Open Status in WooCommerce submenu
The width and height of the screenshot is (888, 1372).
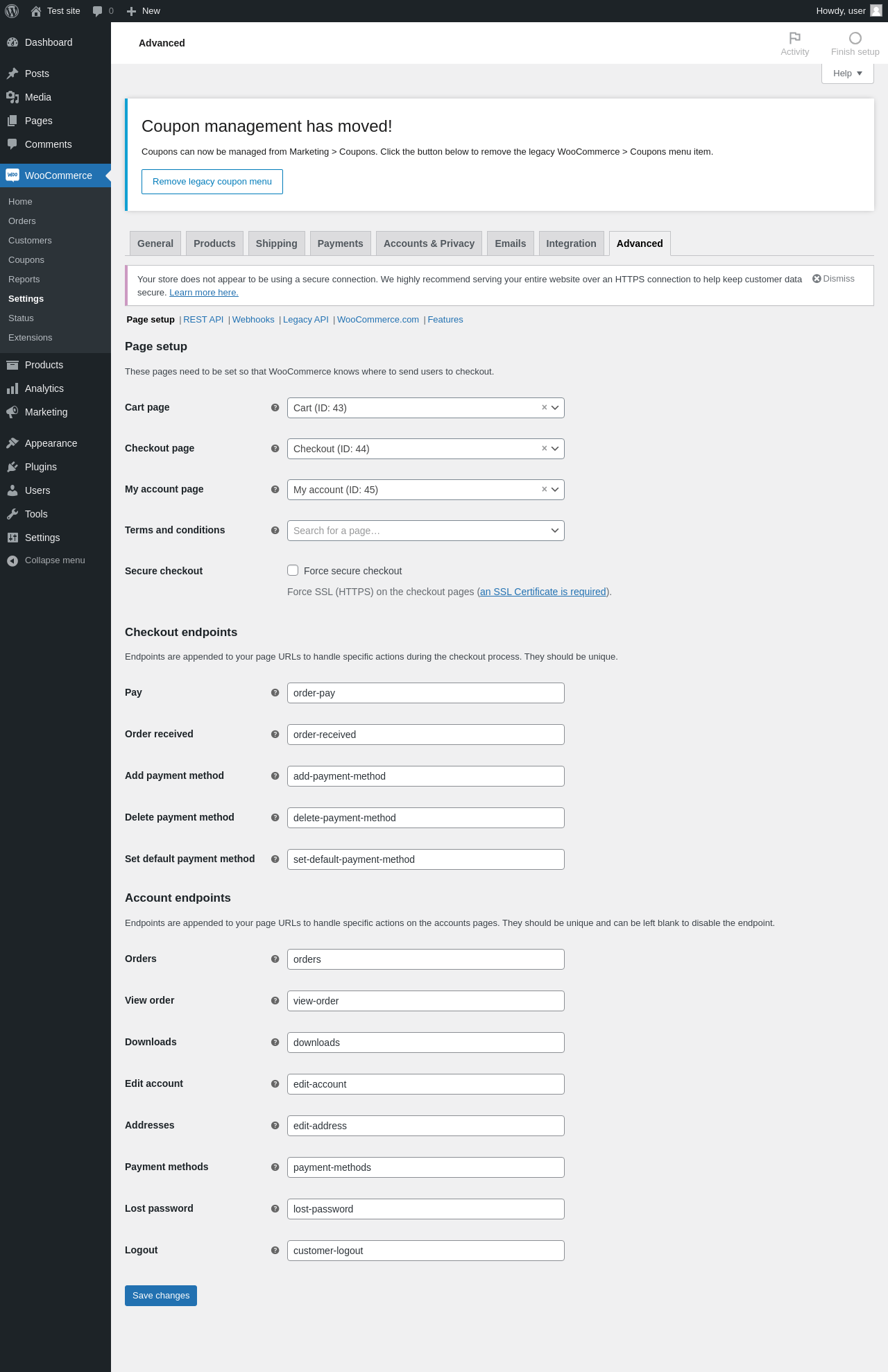point(21,318)
